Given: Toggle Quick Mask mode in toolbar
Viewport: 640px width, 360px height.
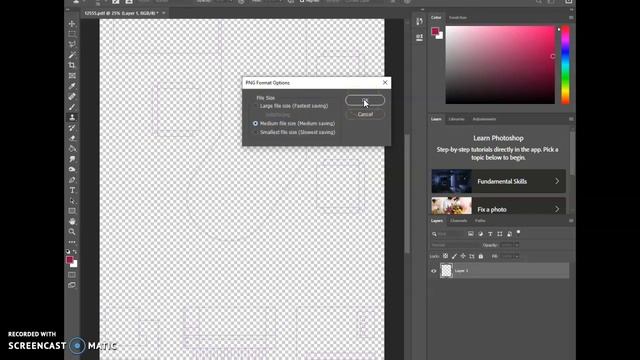Looking at the screenshot, I should pos(72,275).
